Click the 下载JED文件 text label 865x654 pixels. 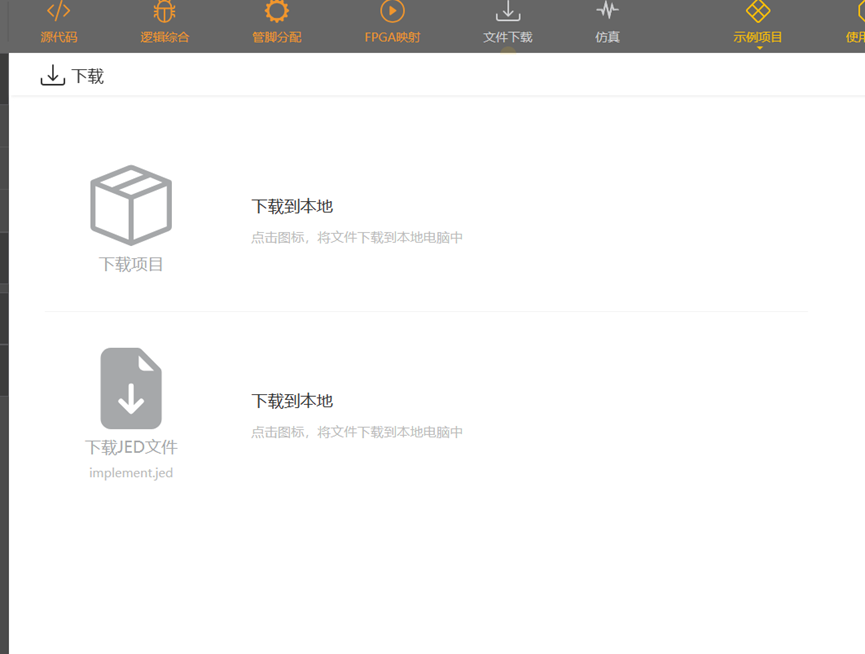coord(131,447)
